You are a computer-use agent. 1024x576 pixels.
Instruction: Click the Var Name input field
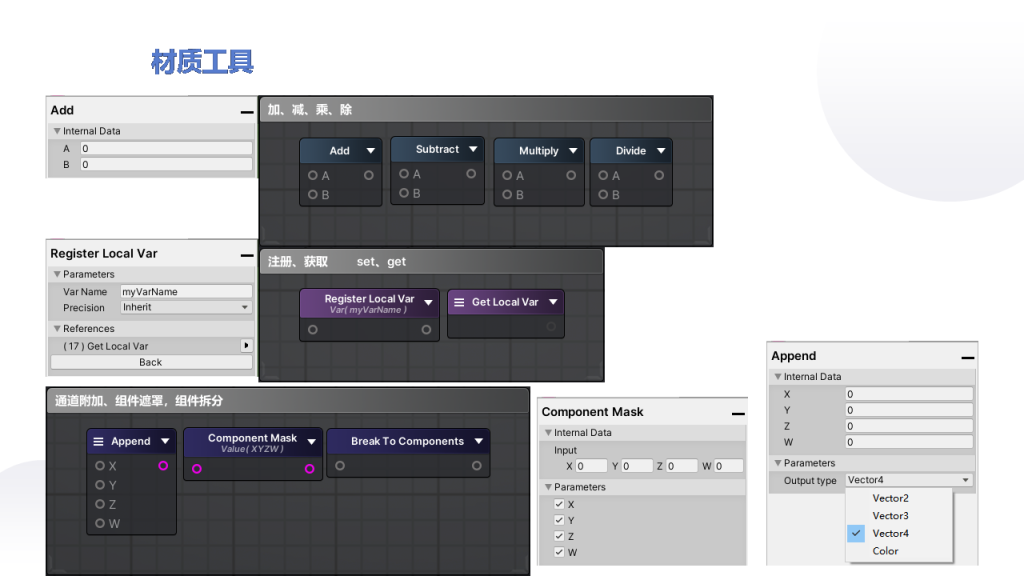(186, 292)
